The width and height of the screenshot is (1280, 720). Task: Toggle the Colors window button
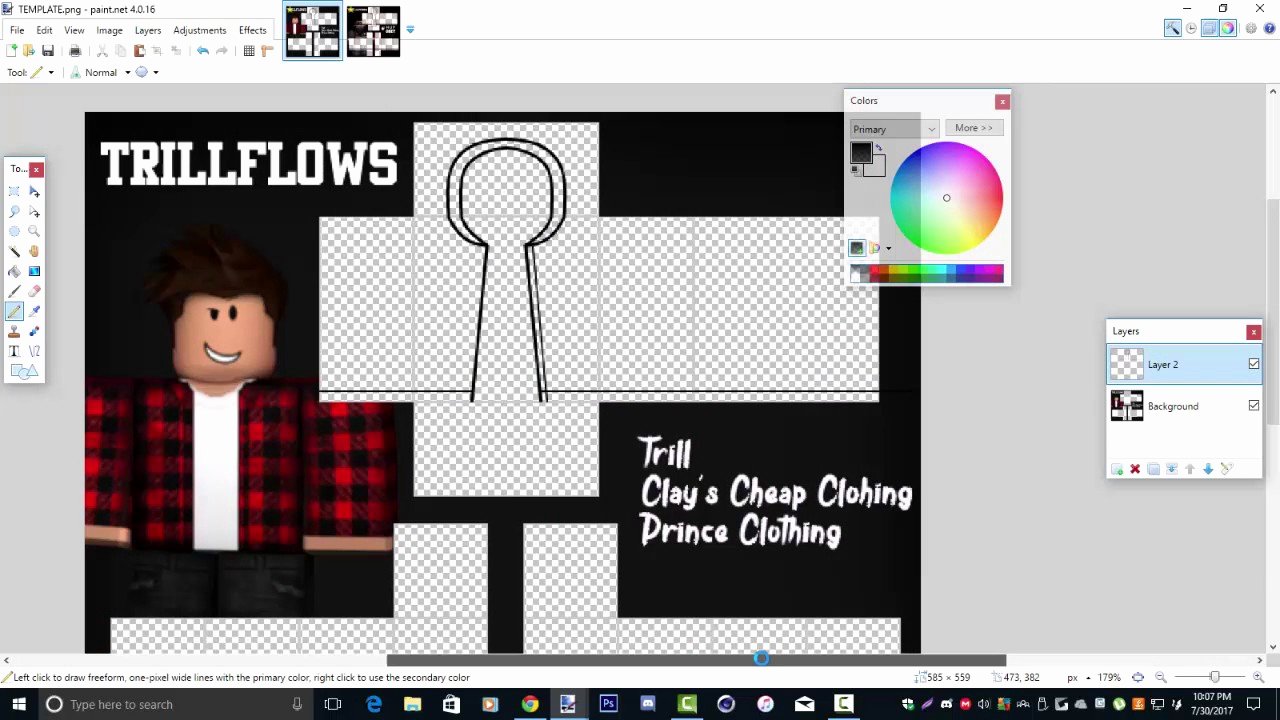1228,29
